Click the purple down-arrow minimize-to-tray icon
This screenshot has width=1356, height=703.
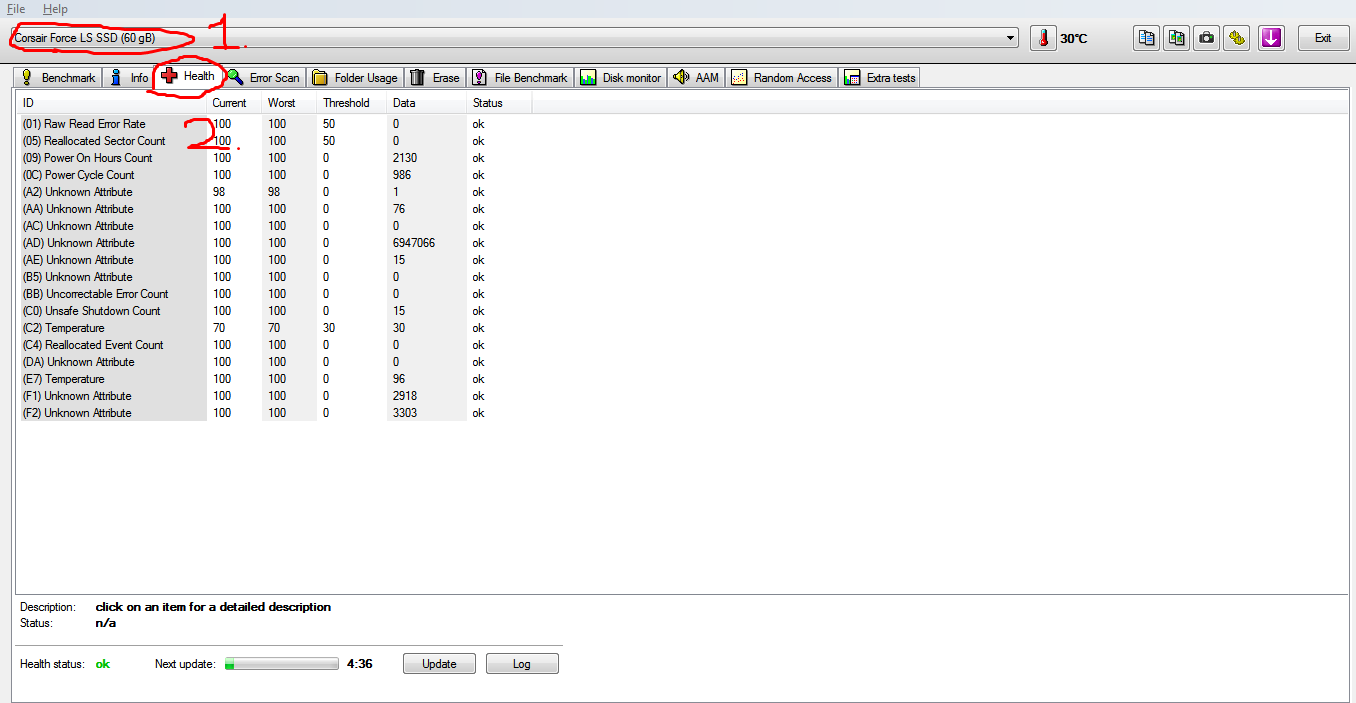[1271, 38]
